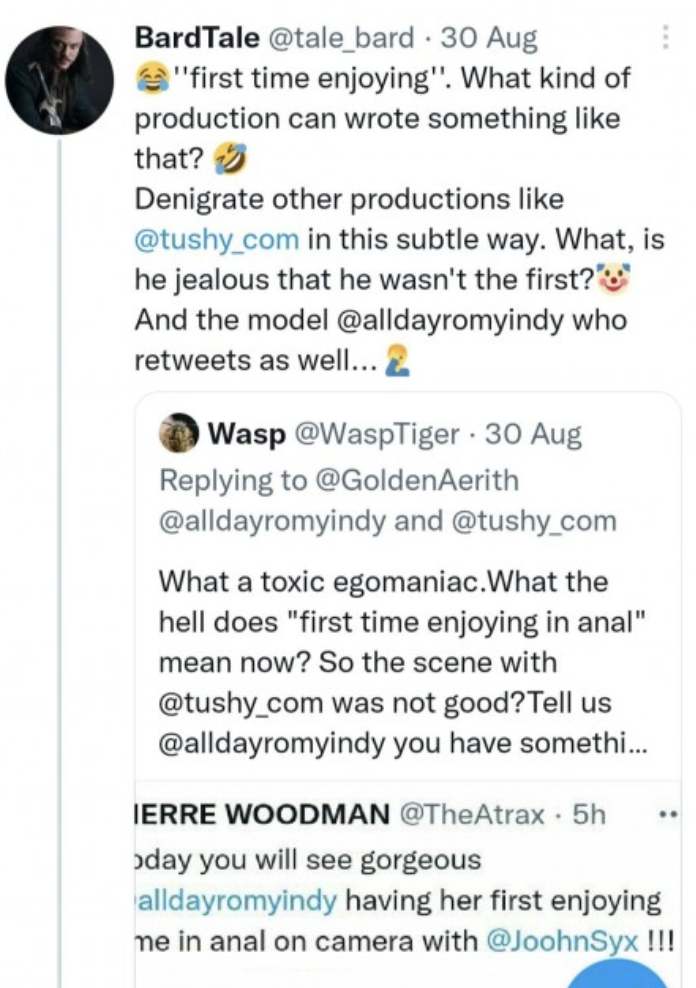Click the Wasp display name

244,435
